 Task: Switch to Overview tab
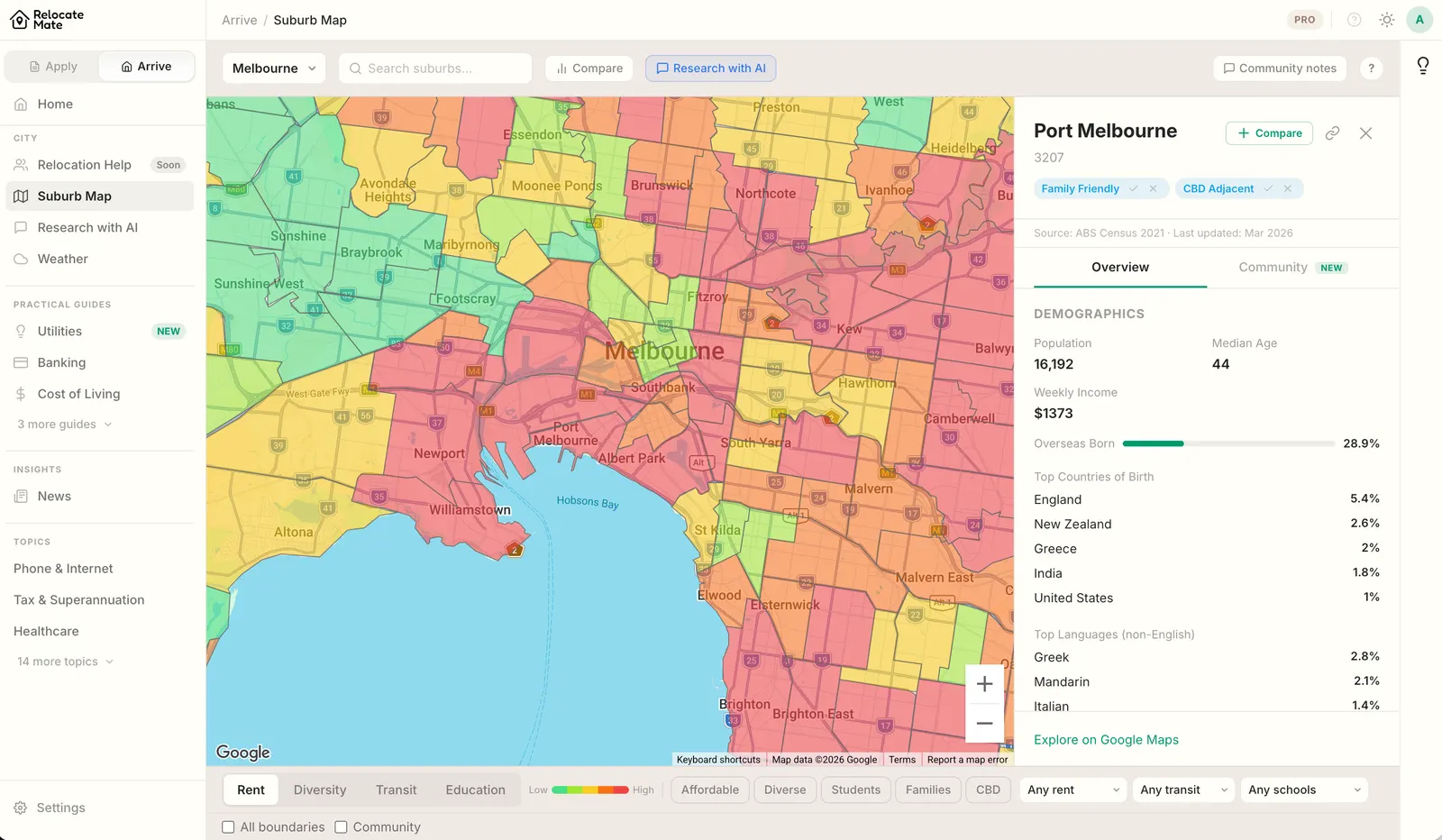pyautogui.click(x=1120, y=268)
